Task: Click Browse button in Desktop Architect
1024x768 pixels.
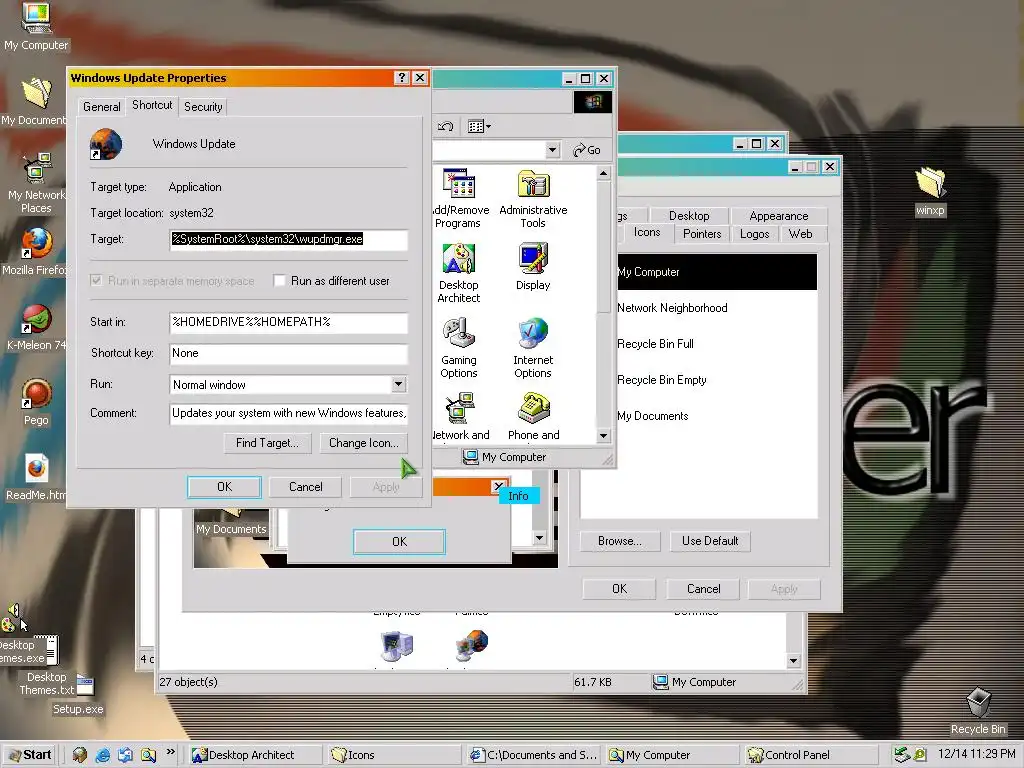Action: (x=620, y=541)
